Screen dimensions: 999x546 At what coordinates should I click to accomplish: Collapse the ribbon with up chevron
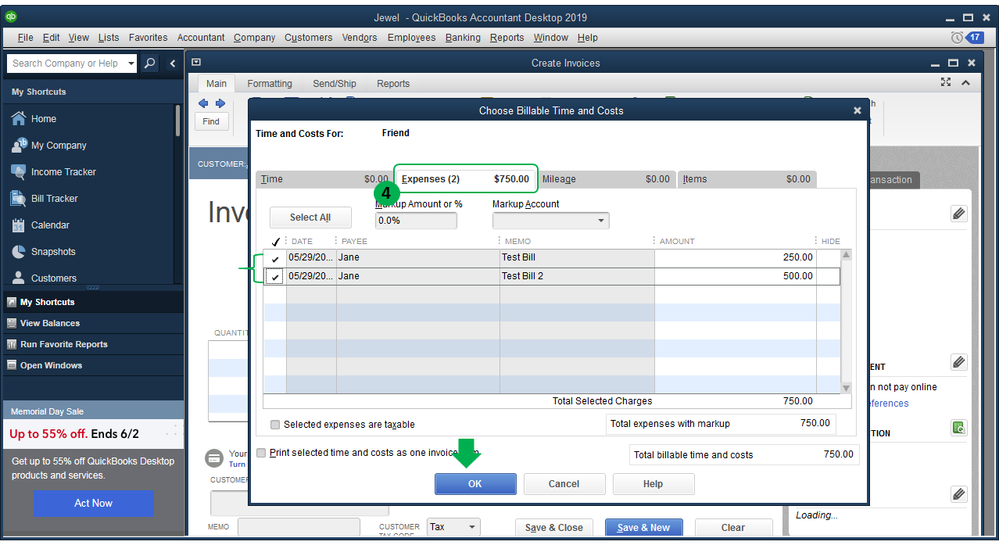[x=966, y=82]
